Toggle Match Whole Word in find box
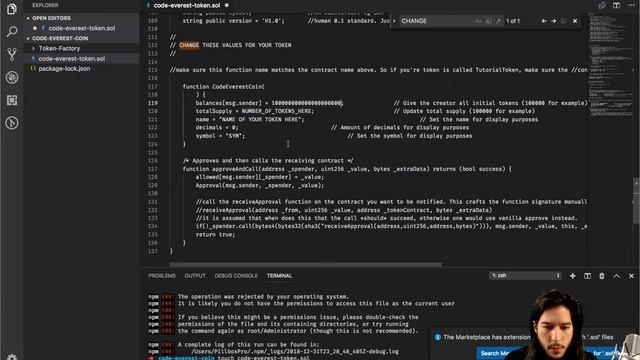The height and width of the screenshot is (360, 640). pyautogui.click(x=488, y=21)
